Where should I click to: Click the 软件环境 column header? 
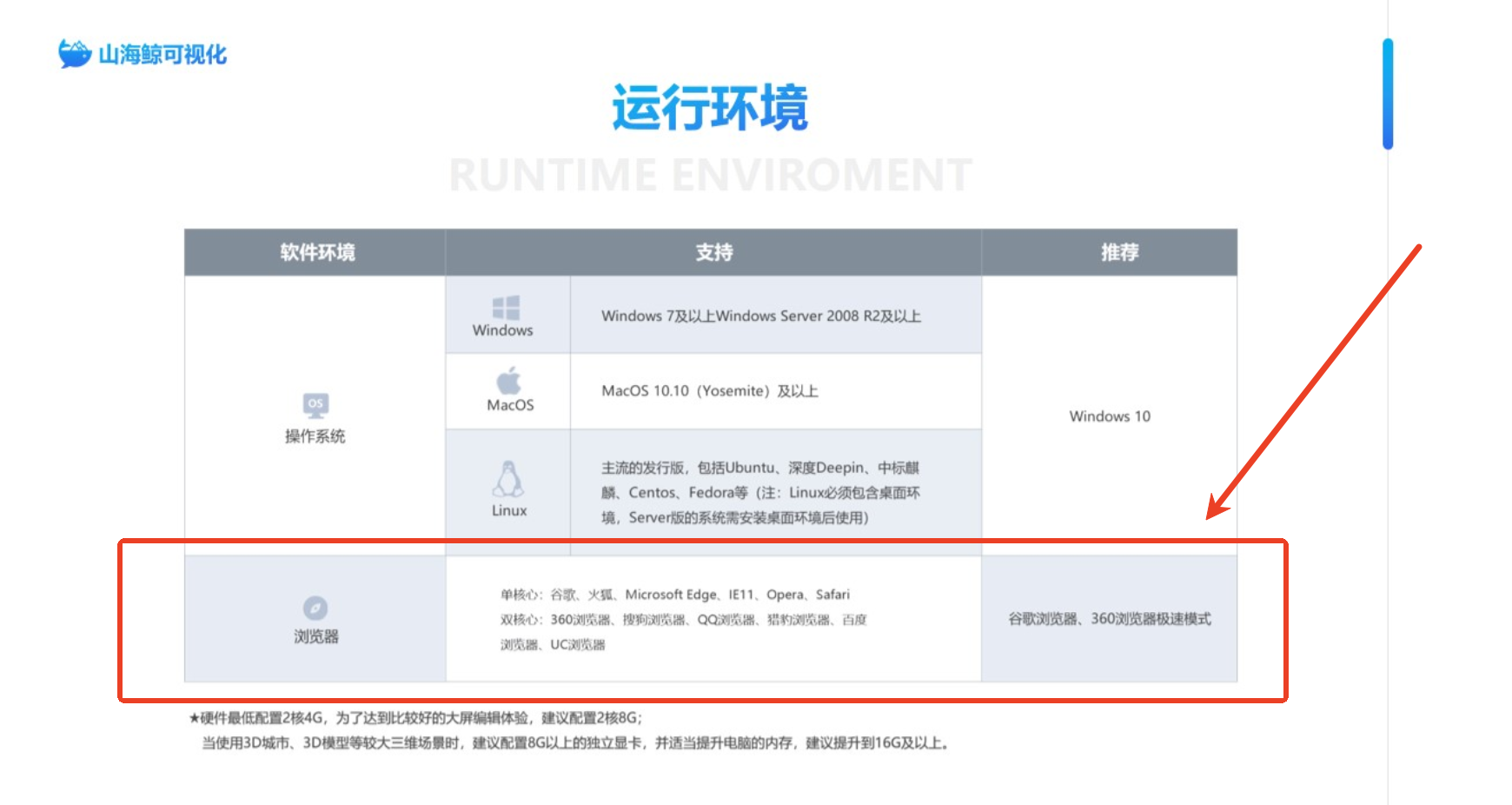pos(317,253)
